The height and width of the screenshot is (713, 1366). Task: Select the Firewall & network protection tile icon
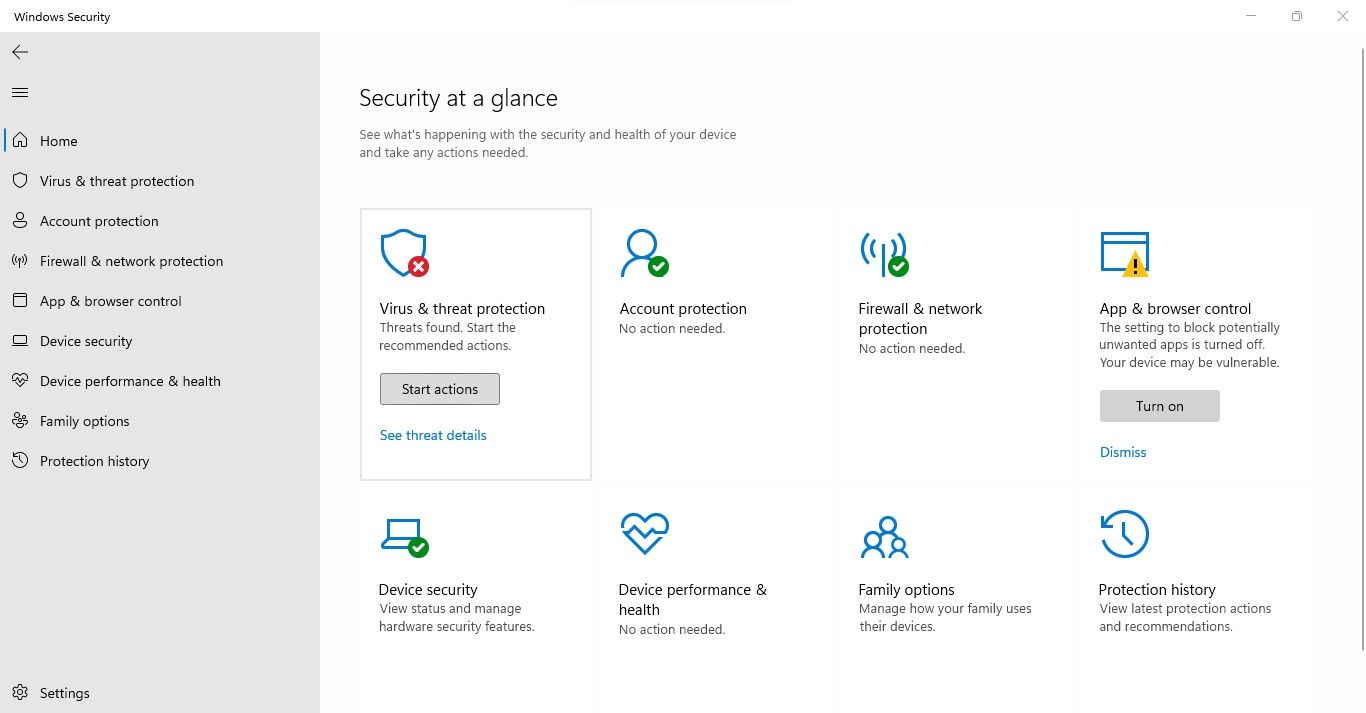pos(884,253)
